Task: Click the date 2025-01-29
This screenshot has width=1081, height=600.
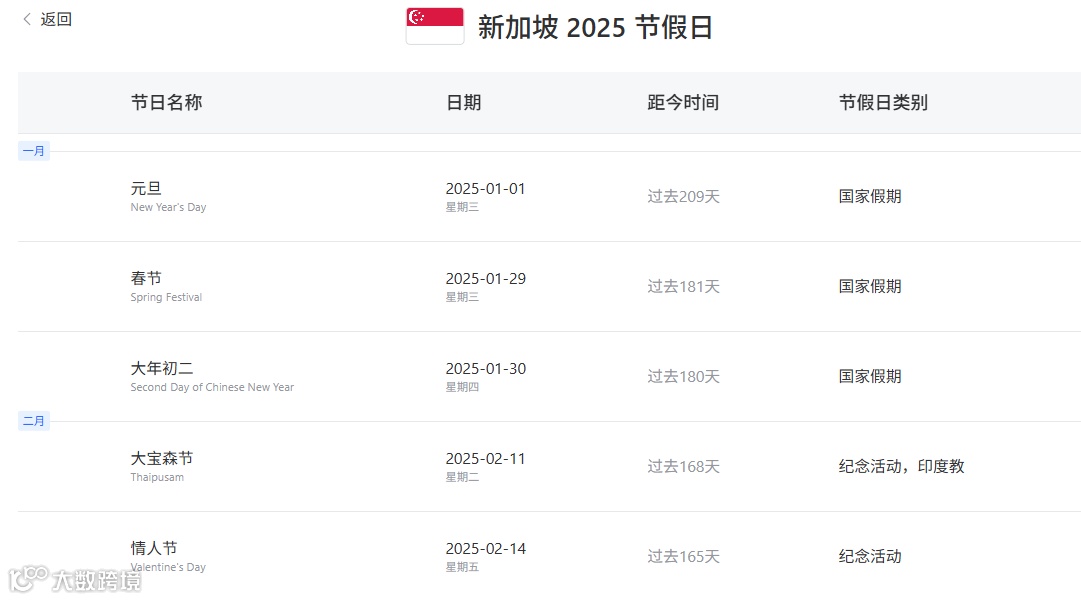Action: [x=485, y=279]
